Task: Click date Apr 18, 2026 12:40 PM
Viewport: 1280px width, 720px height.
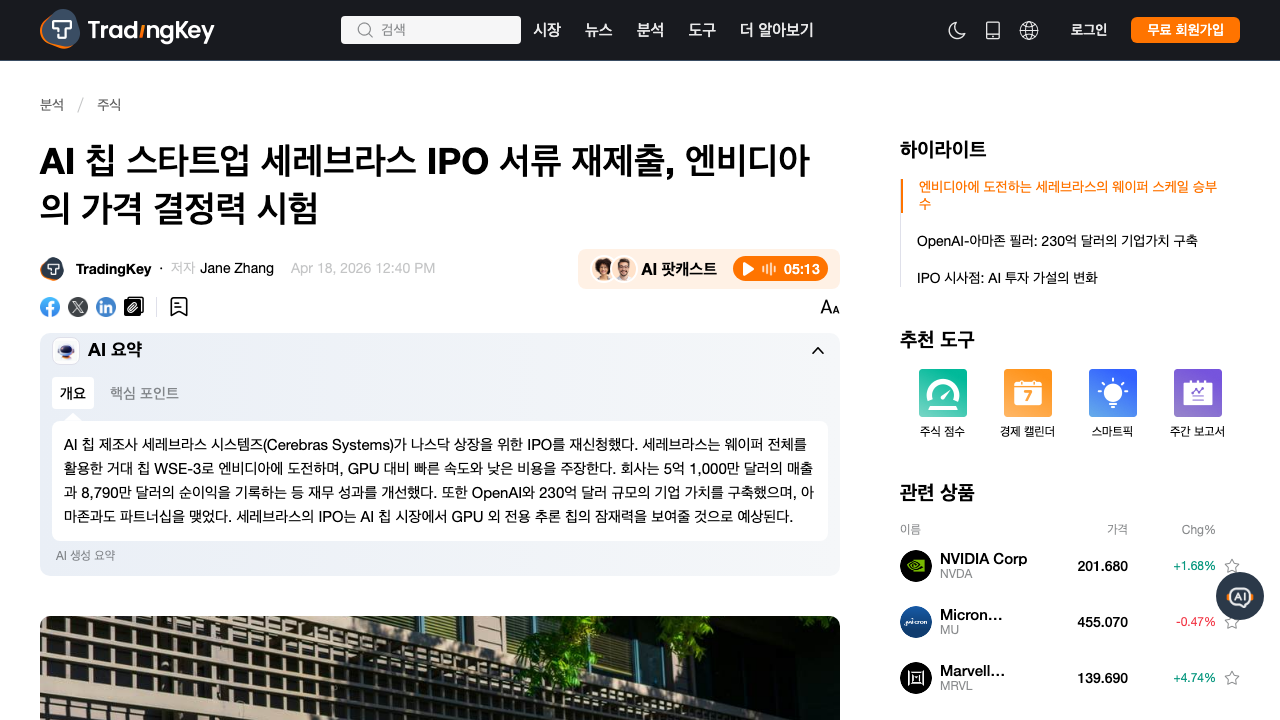Action: pos(363,268)
